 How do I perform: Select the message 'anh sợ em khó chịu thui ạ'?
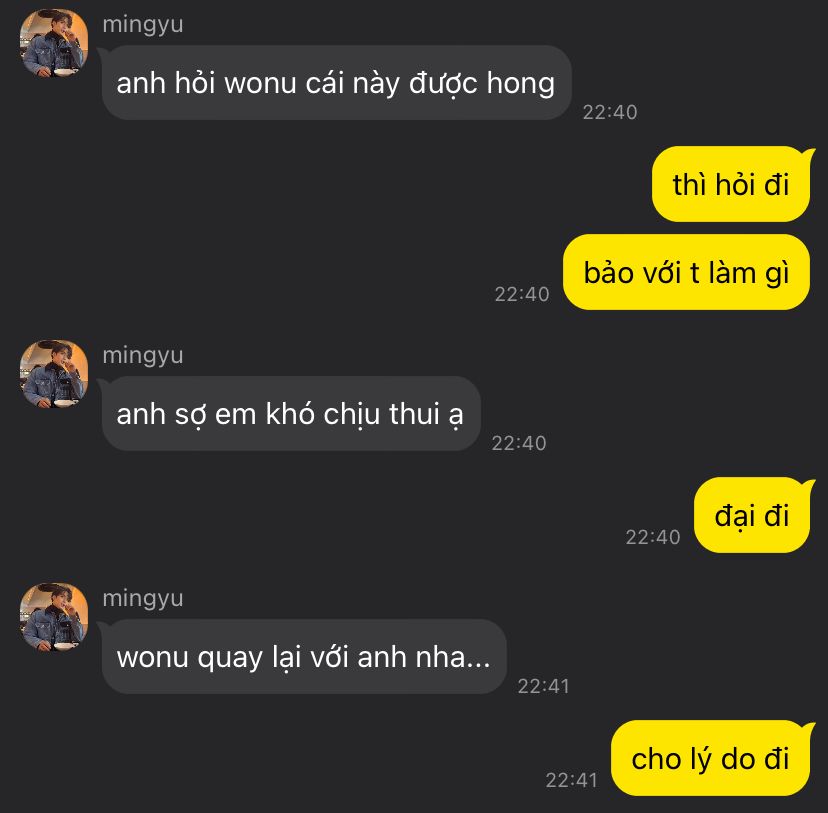[291, 414]
